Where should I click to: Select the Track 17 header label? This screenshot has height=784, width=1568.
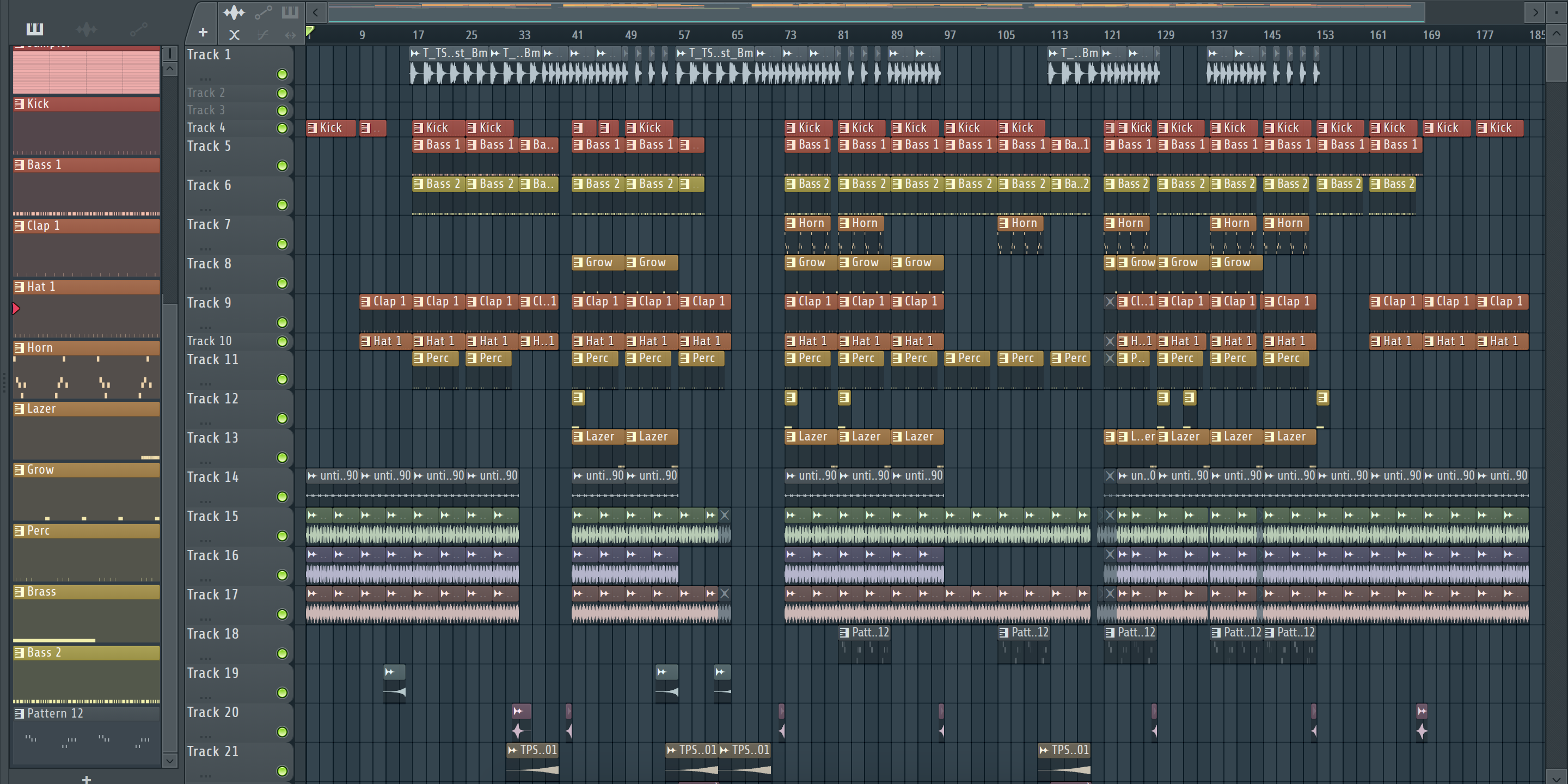point(212,595)
